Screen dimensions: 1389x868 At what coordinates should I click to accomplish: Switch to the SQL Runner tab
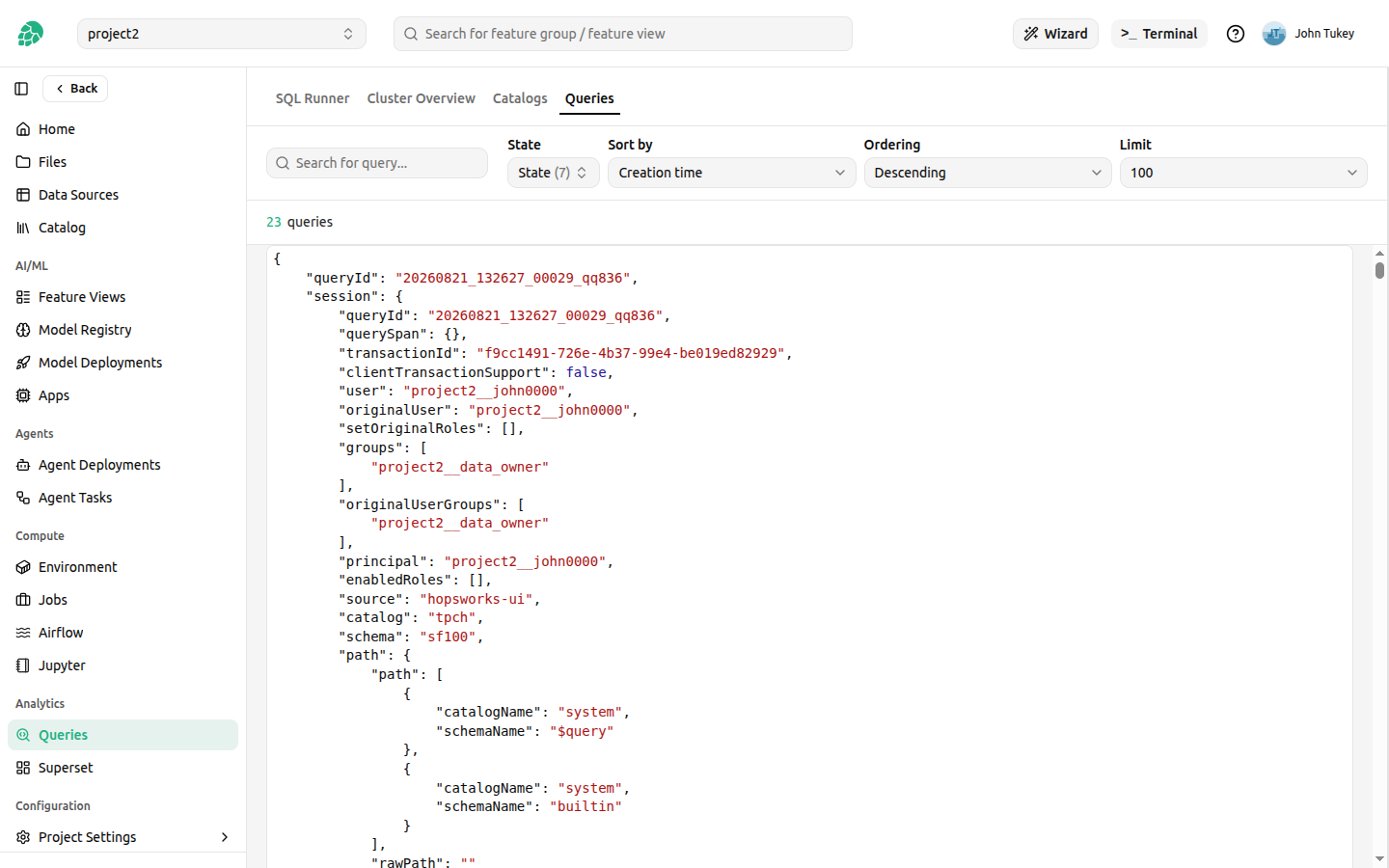(x=313, y=98)
